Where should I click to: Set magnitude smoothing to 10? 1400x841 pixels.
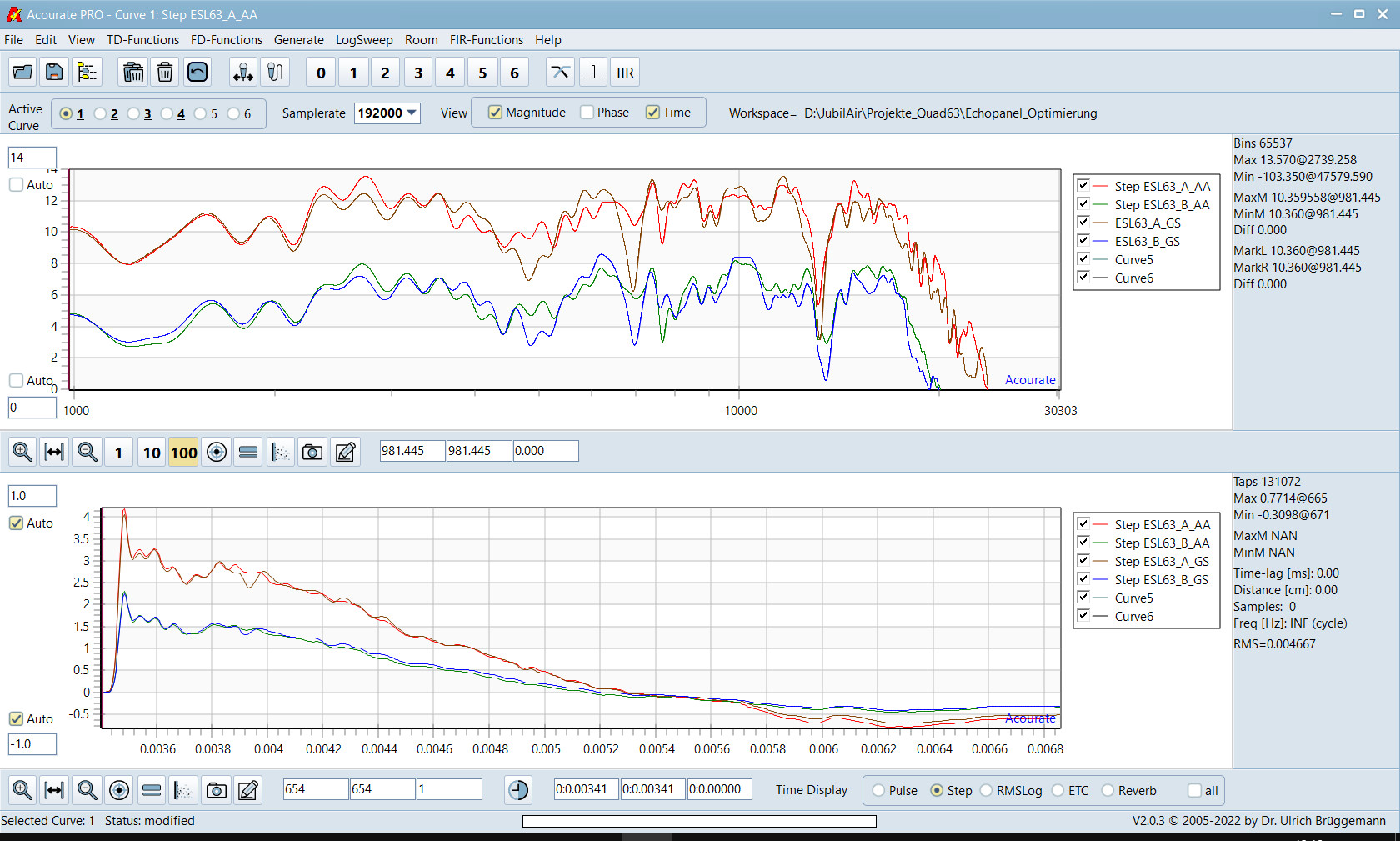152,452
